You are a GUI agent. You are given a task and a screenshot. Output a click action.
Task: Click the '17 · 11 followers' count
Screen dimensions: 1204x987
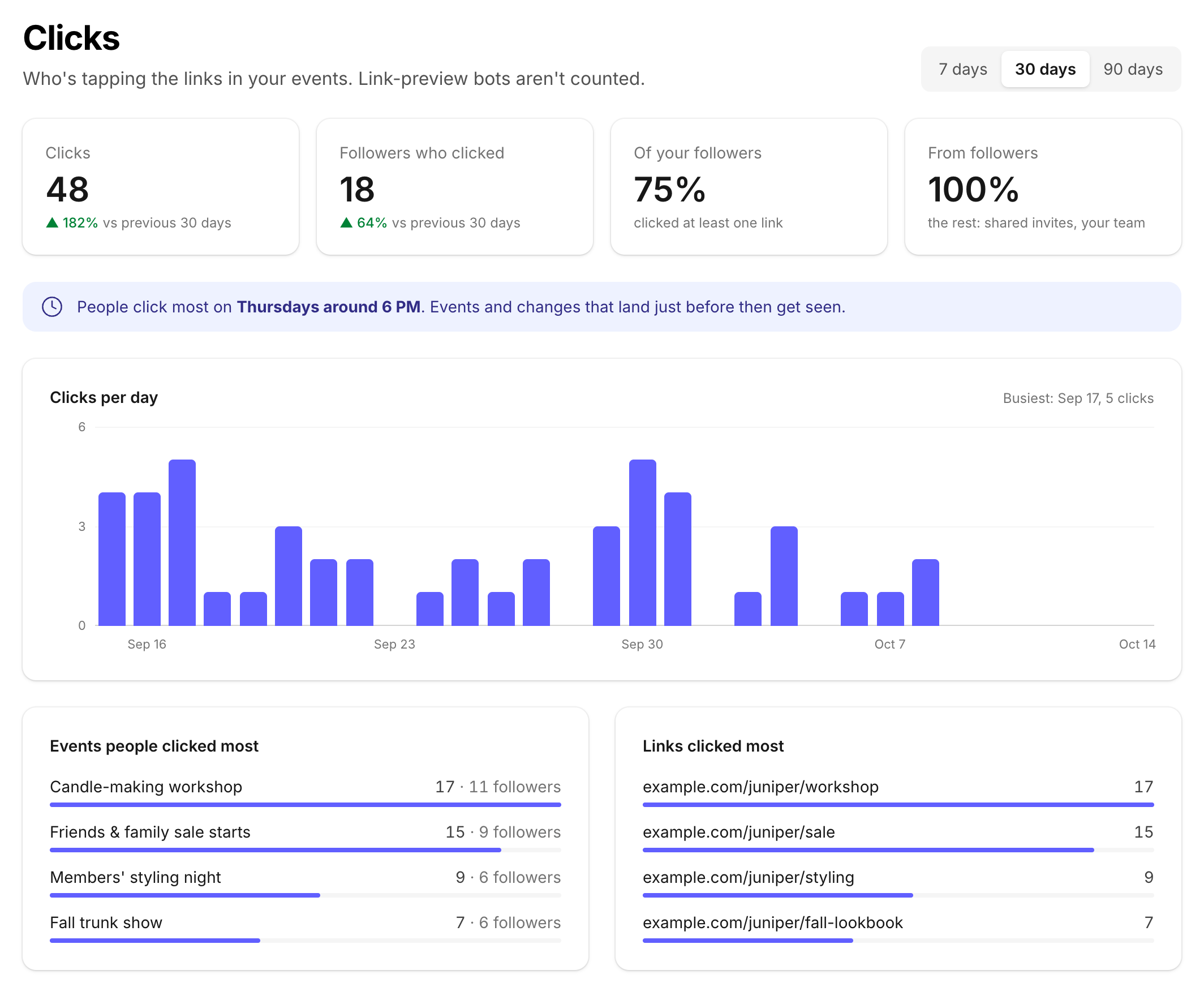pyautogui.click(x=498, y=787)
